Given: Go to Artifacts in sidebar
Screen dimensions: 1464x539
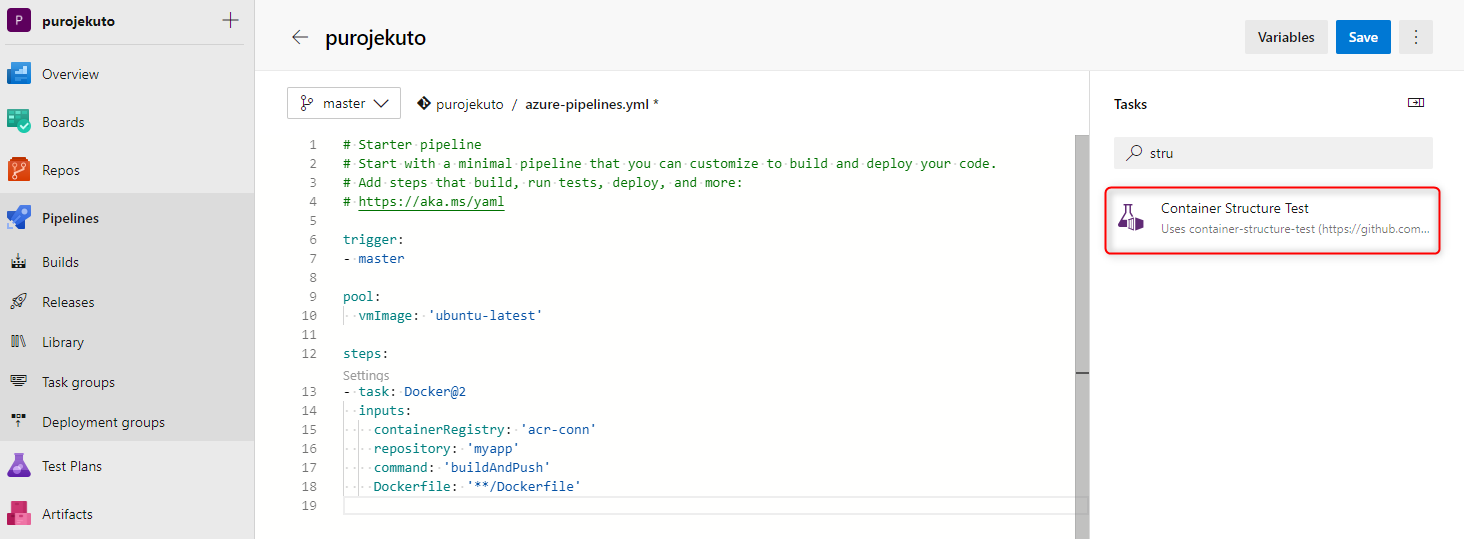Looking at the screenshot, I should tap(67, 514).
